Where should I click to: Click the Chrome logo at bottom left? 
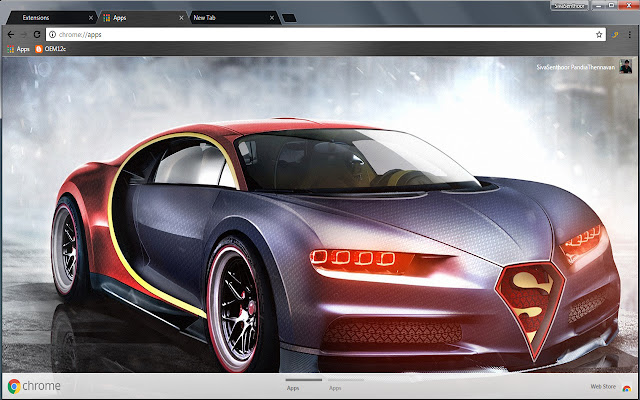[34, 386]
